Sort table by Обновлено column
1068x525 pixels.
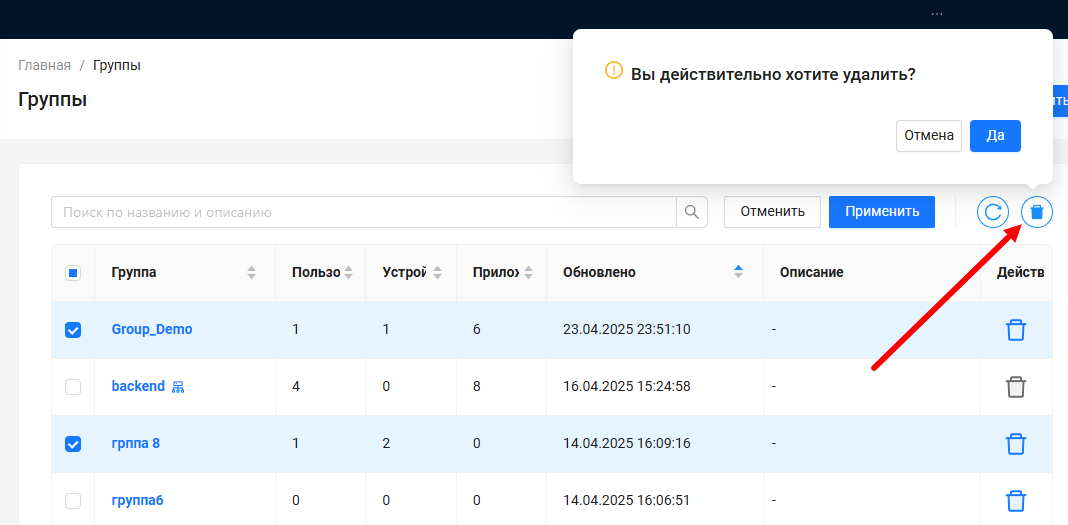(x=739, y=273)
